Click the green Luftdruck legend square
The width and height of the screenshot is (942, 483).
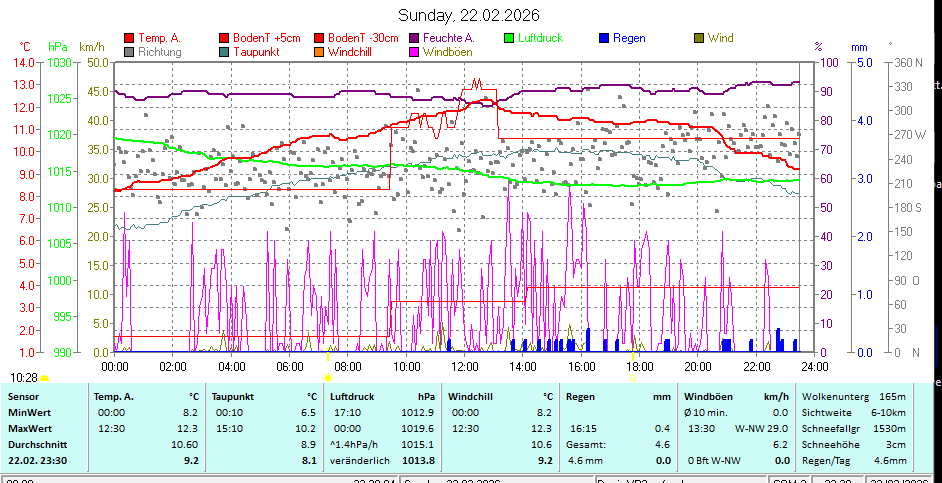509,38
